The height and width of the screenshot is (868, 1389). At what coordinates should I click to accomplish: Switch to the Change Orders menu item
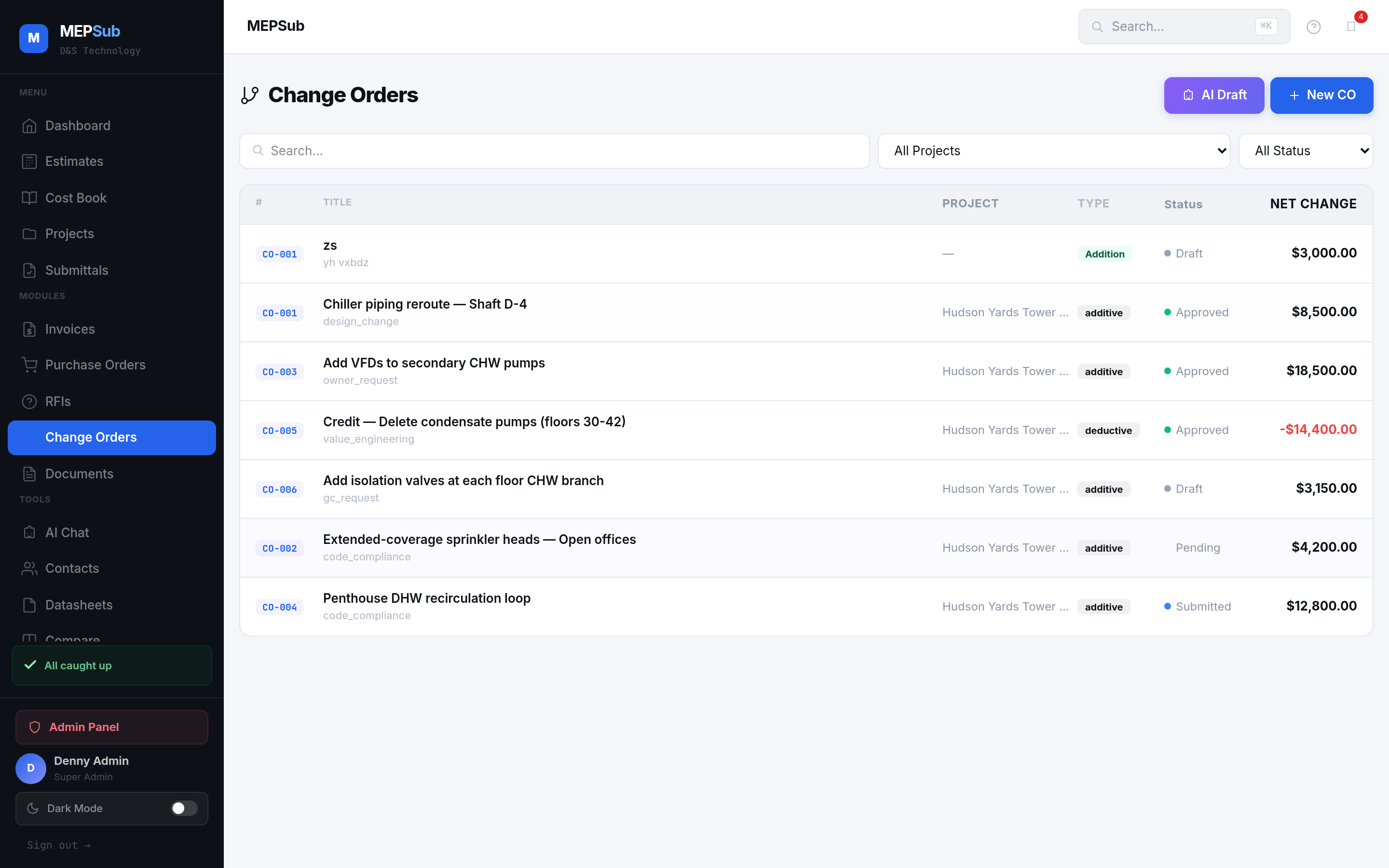pyautogui.click(x=90, y=437)
